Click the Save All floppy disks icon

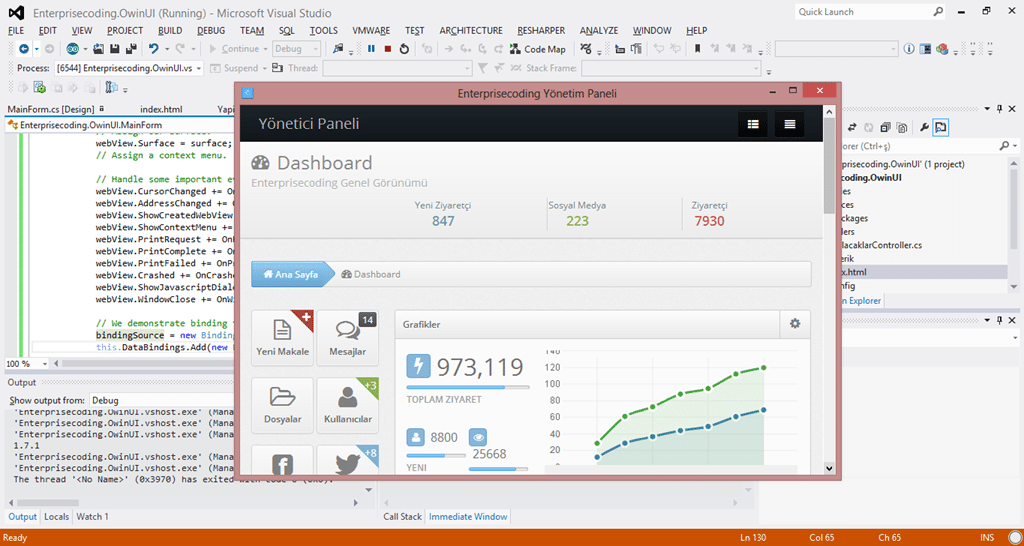pyautogui.click(x=130, y=49)
